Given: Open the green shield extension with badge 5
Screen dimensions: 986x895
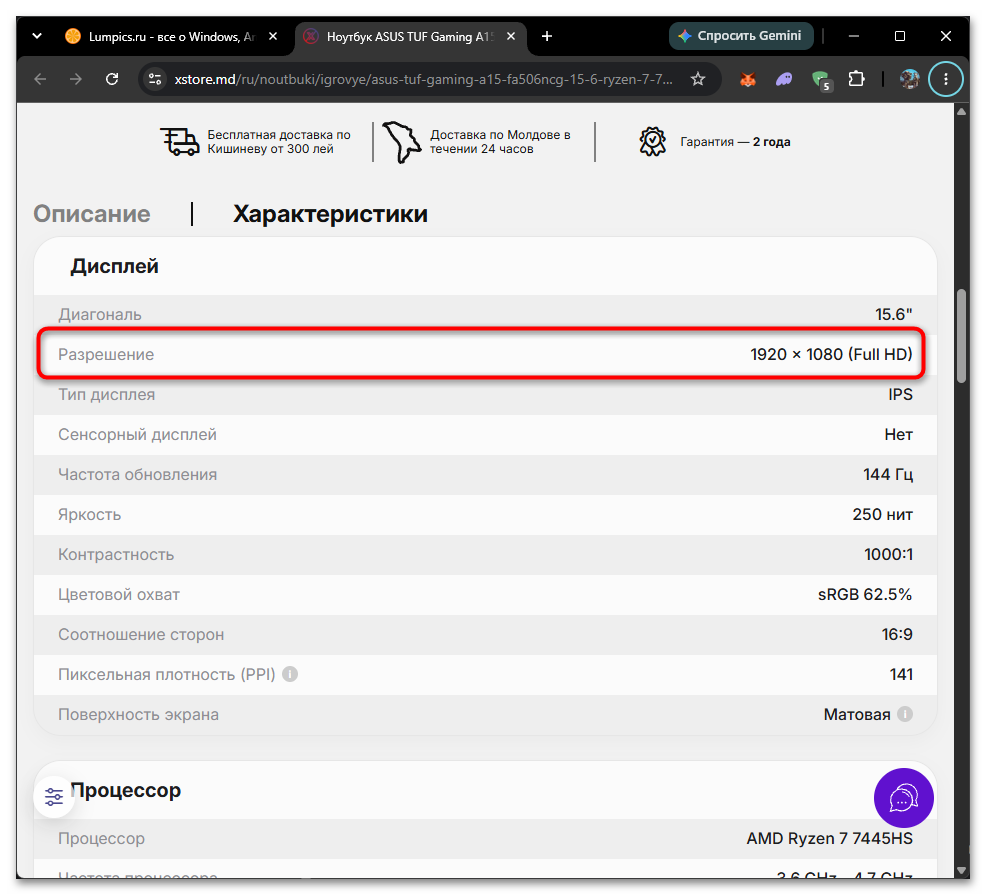Looking at the screenshot, I should pos(821,80).
